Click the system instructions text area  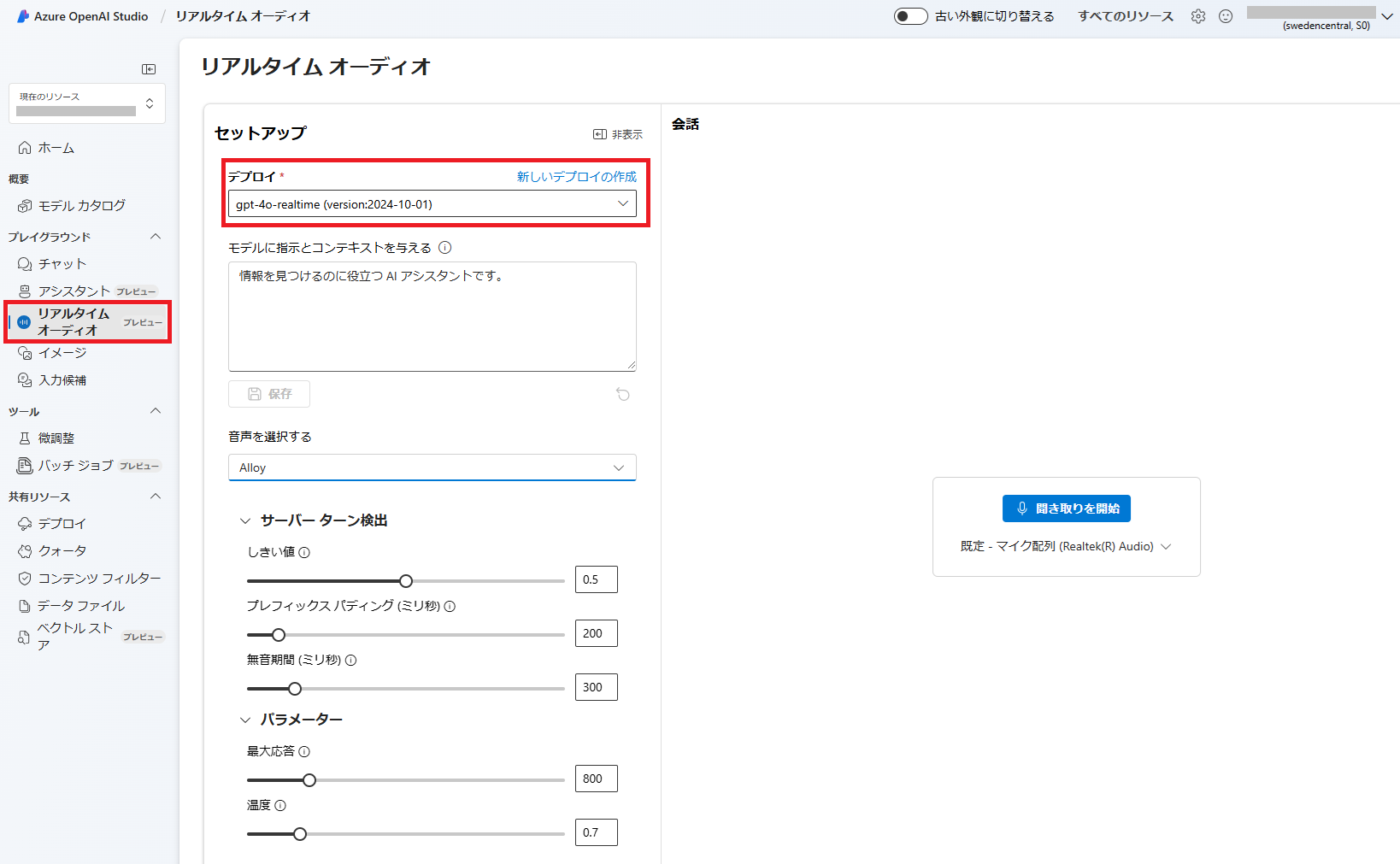432,316
